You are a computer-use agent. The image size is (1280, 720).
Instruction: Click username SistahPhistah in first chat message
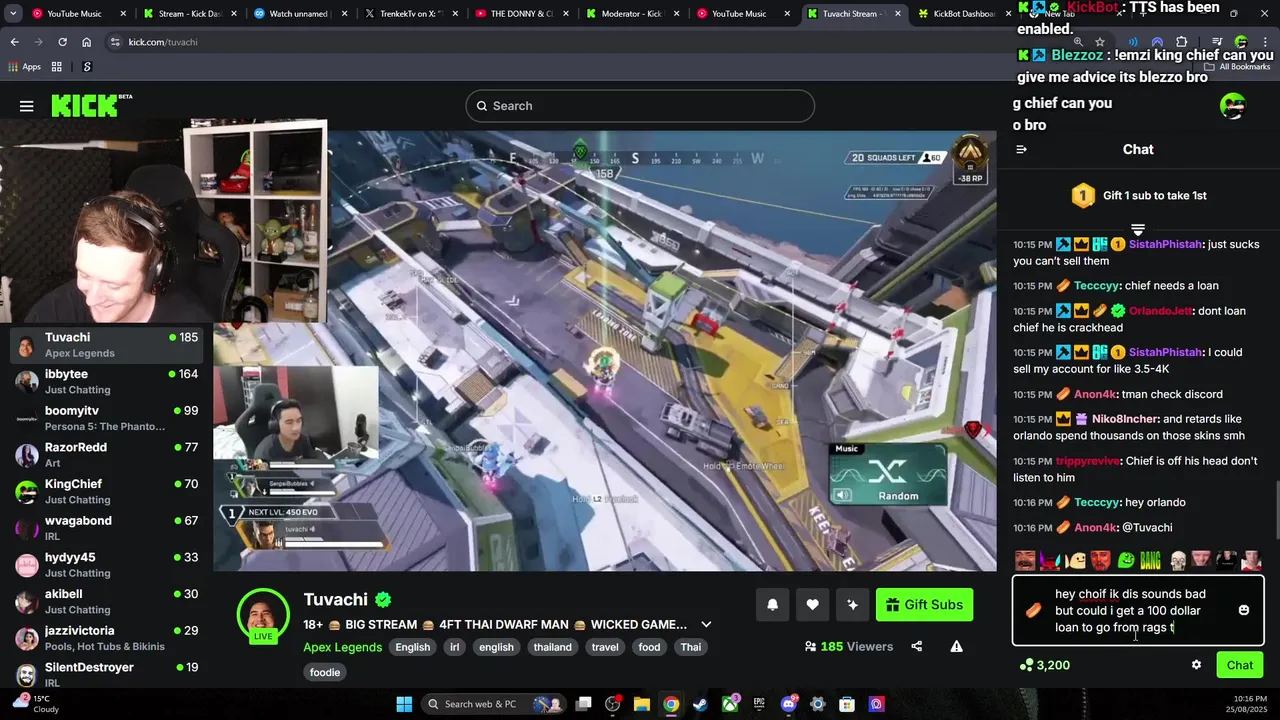tap(1165, 244)
